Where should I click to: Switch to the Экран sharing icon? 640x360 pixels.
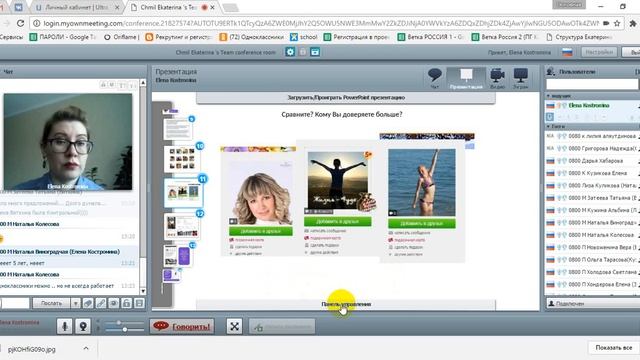[521, 78]
